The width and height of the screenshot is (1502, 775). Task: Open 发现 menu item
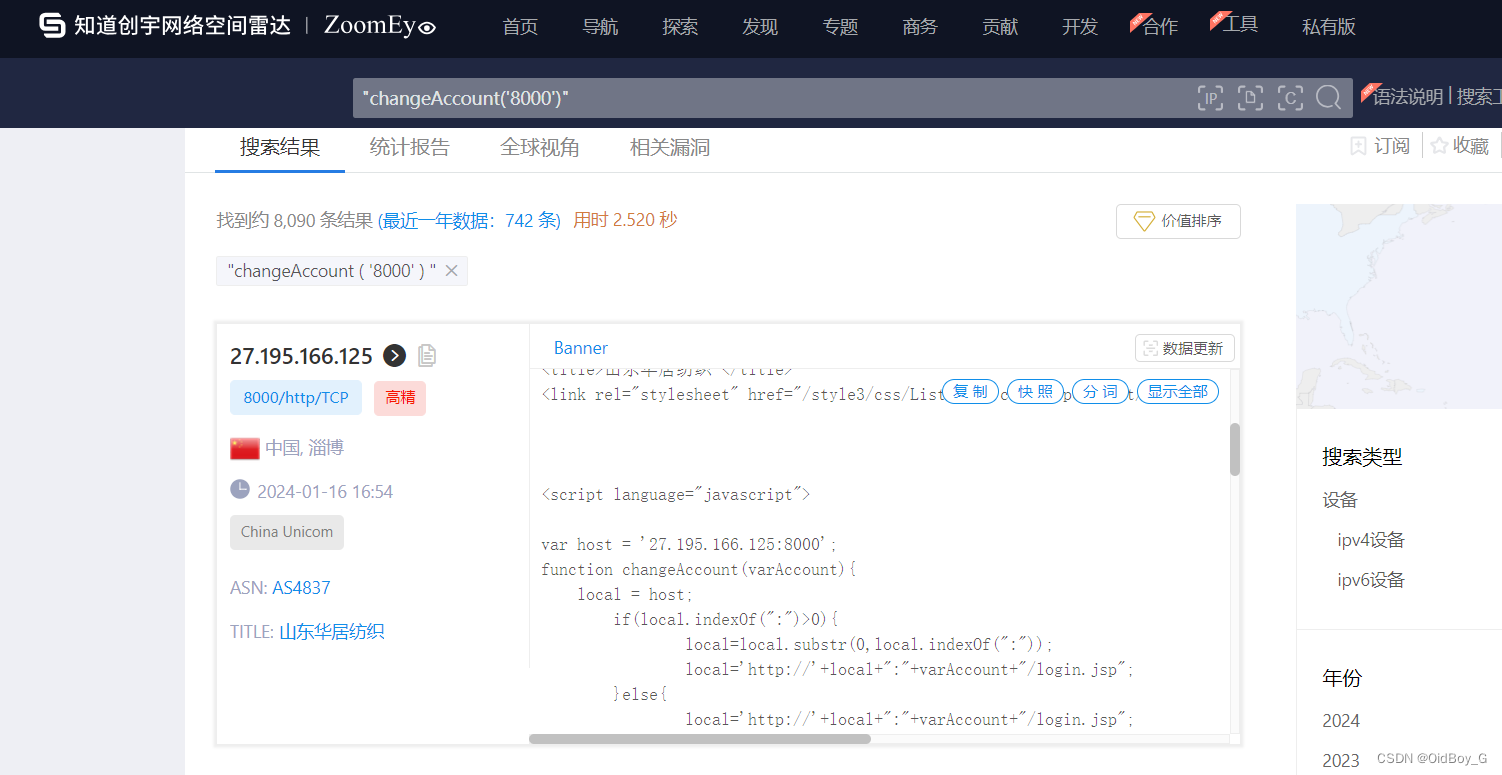760,27
